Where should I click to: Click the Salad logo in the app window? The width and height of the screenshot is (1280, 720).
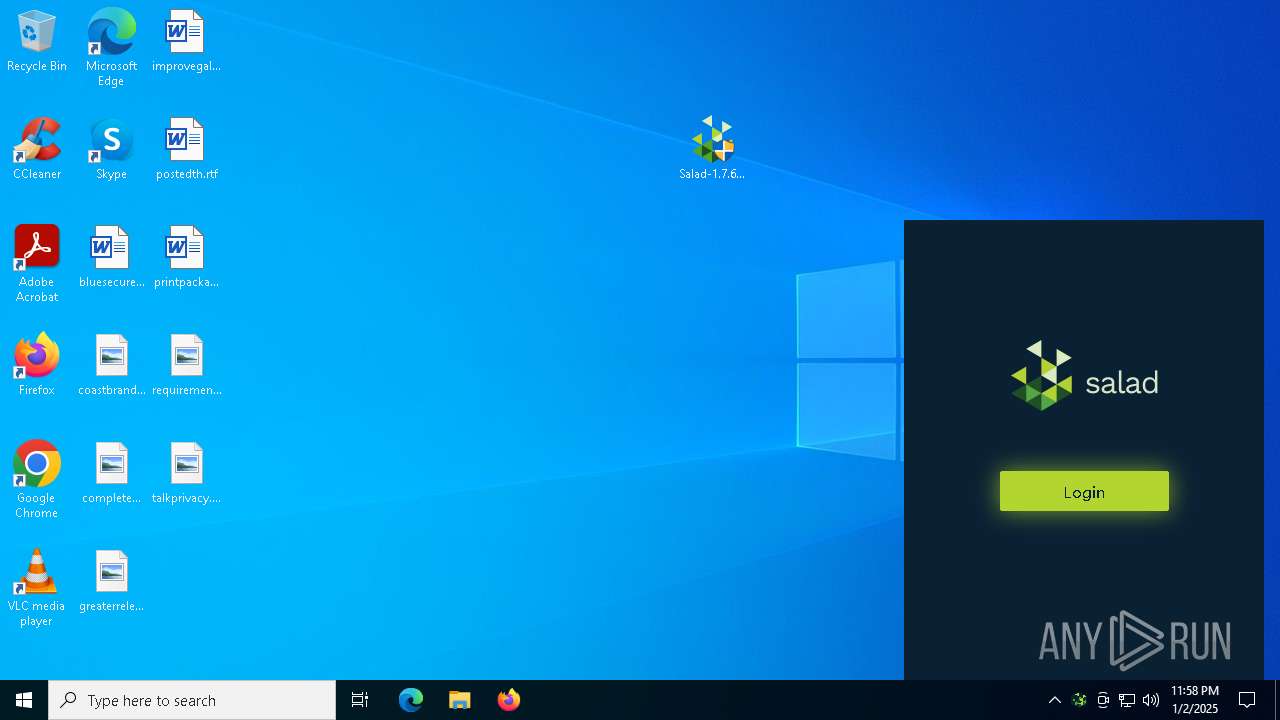point(1084,376)
